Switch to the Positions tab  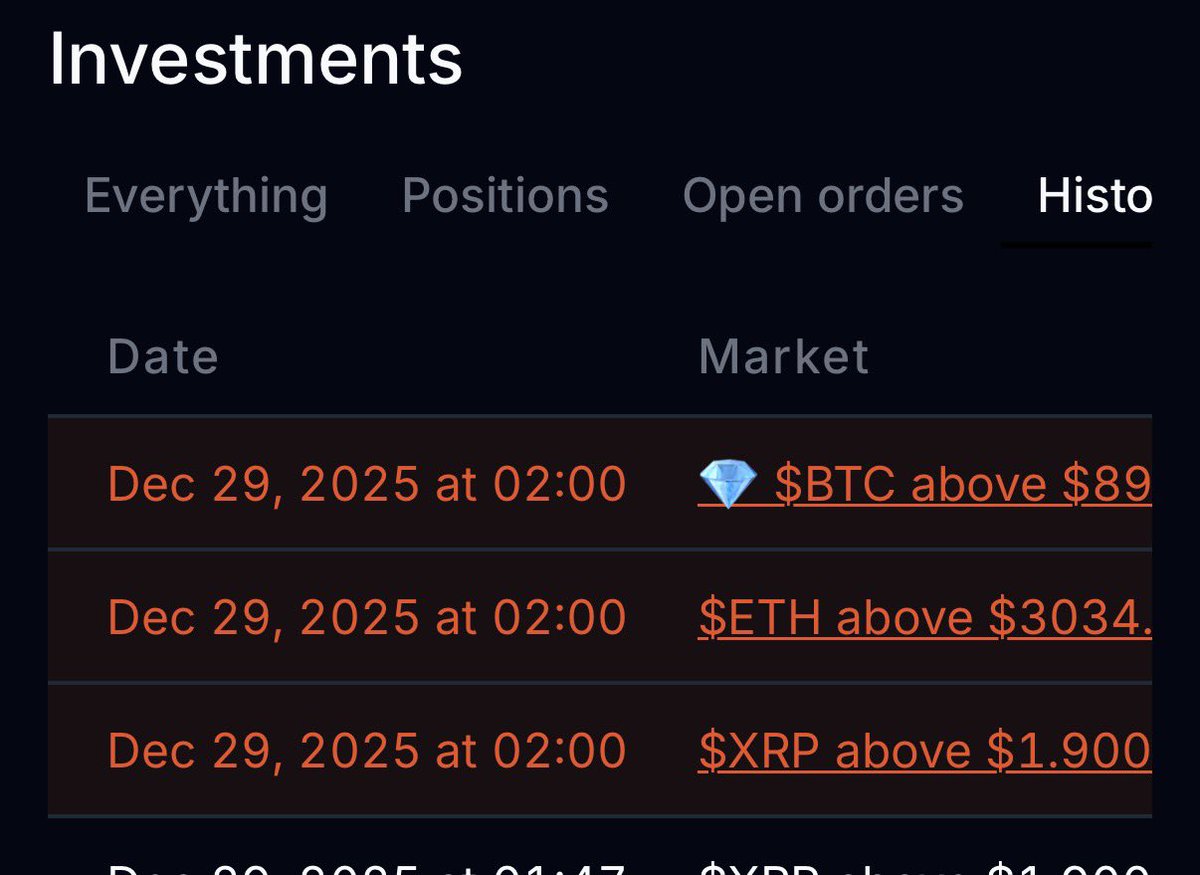pos(505,196)
